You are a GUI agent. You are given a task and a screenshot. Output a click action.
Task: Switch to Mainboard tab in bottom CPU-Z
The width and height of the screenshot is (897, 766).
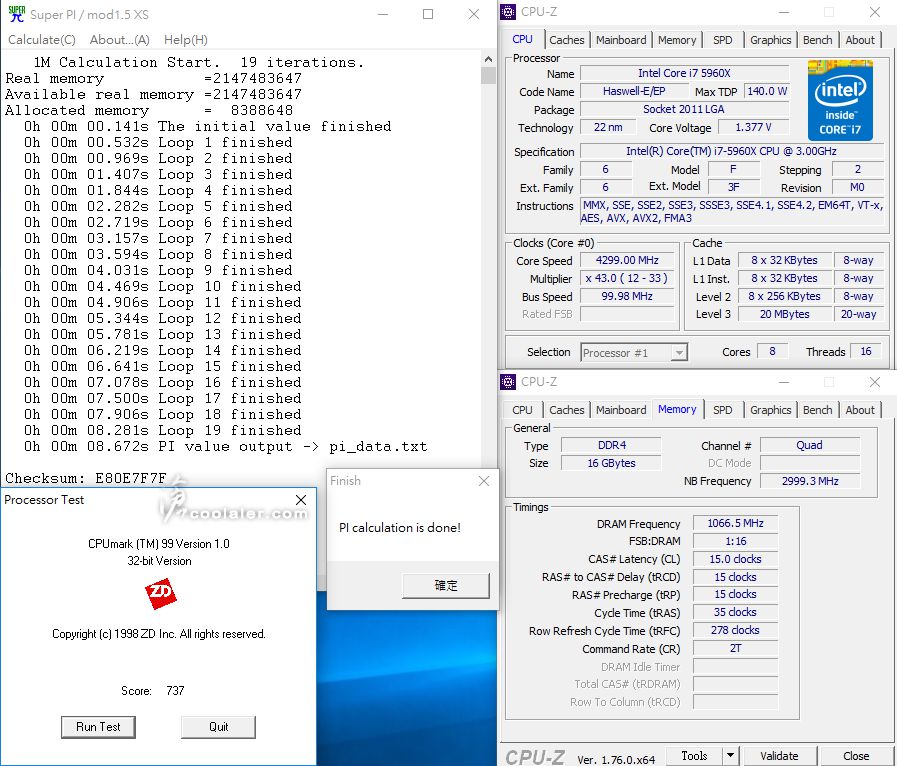[x=621, y=410]
